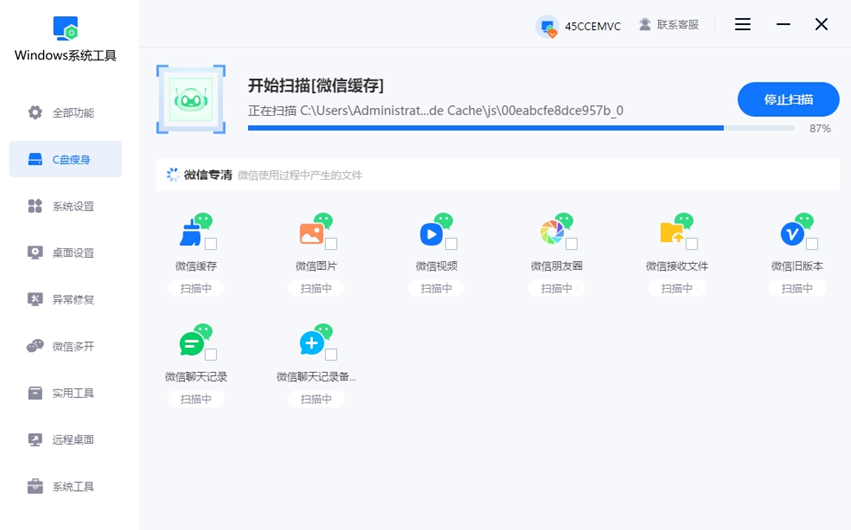Image resolution: width=851 pixels, height=530 pixels.
Task: Click 扫描中 status under 微信图片
Action: coord(316,288)
